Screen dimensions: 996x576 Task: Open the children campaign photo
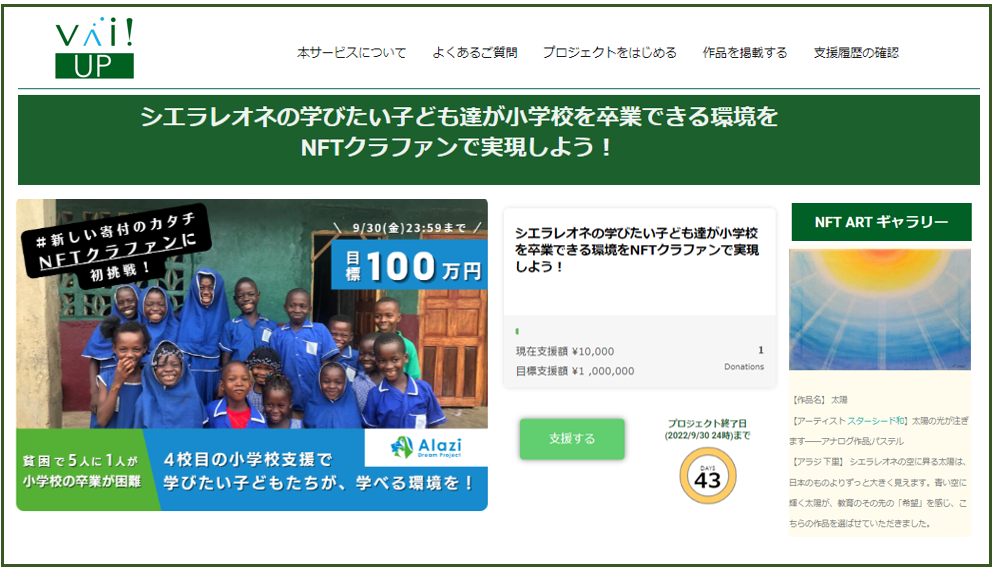point(252,354)
